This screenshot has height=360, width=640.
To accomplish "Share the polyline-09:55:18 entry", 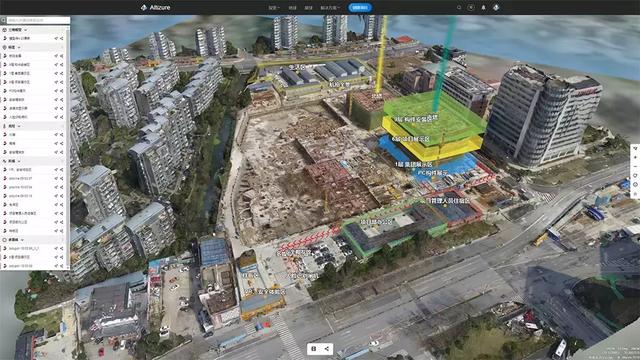I will pos(62,196).
